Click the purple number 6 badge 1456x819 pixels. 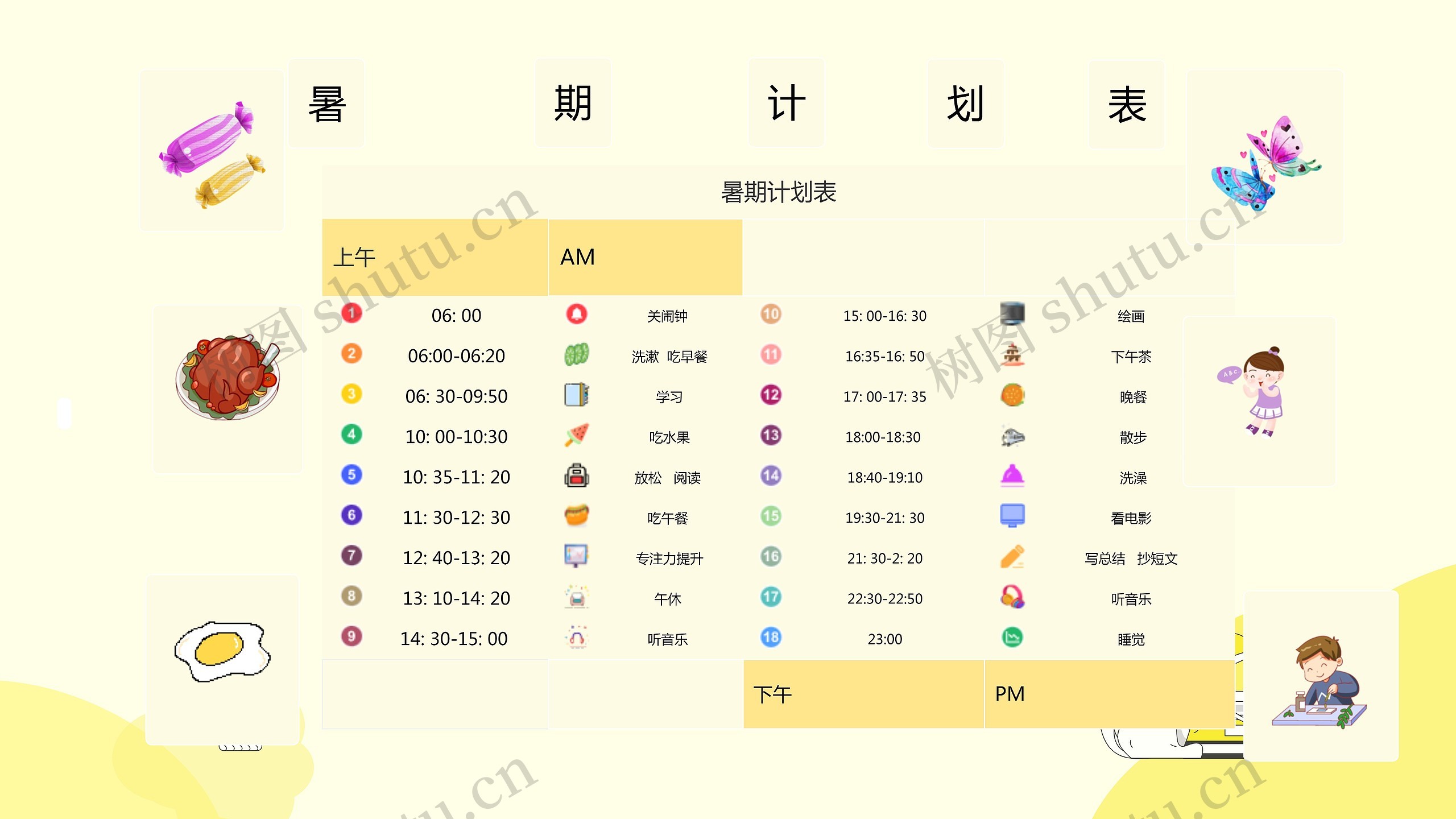(x=351, y=515)
